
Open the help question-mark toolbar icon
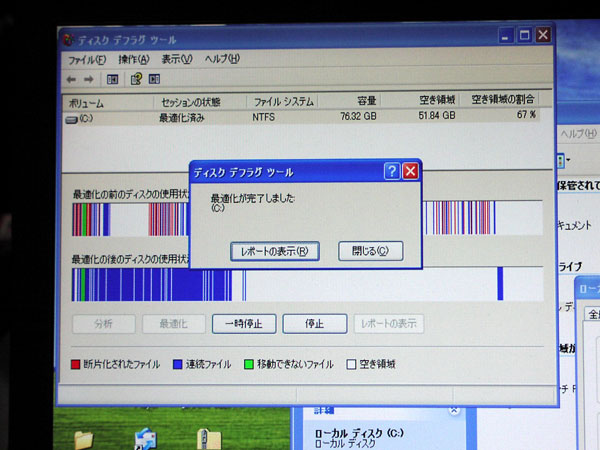(x=136, y=79)
